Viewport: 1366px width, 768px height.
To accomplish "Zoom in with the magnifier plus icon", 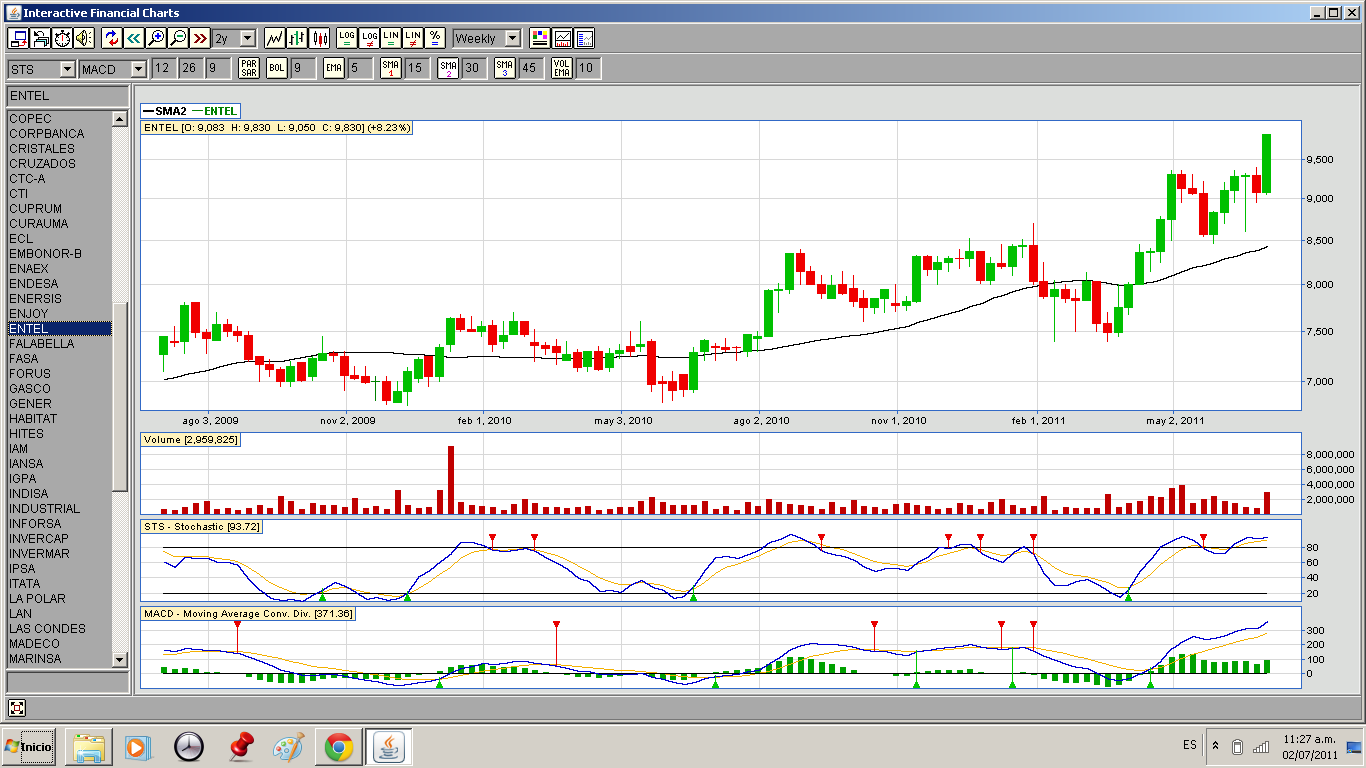I will point(156,38).
